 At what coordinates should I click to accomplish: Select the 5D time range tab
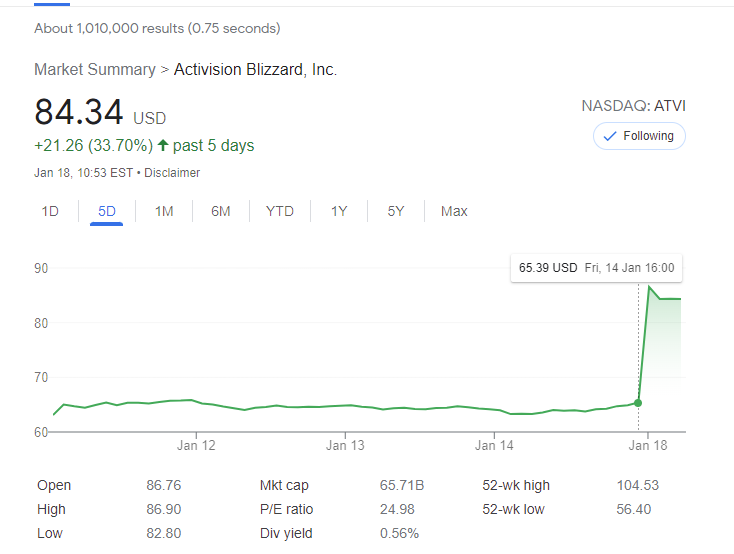pyautogui.click(x=106, y=211)
